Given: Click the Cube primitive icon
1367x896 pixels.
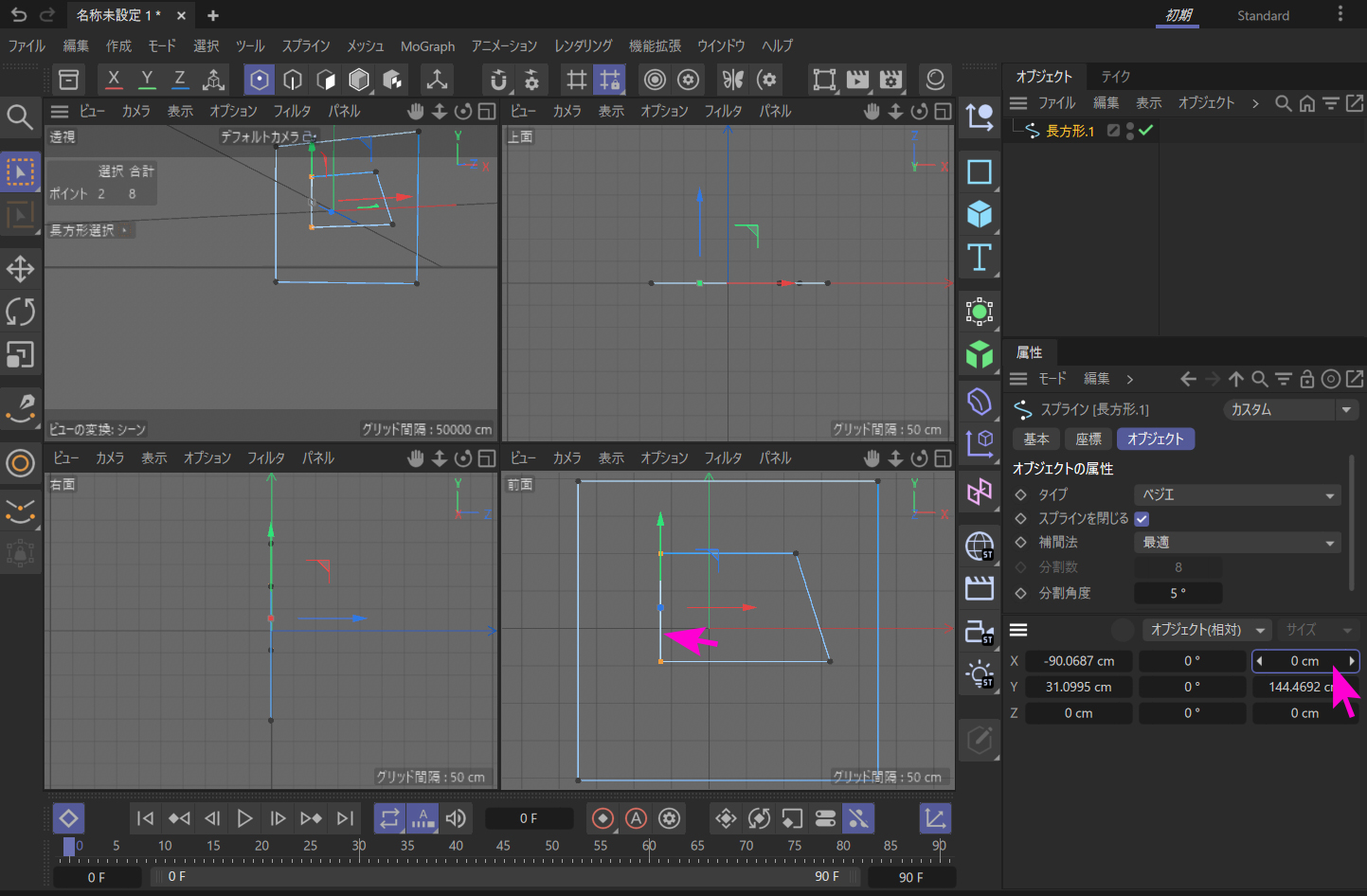Looking at the screenshot, I should tap(979, 214).
